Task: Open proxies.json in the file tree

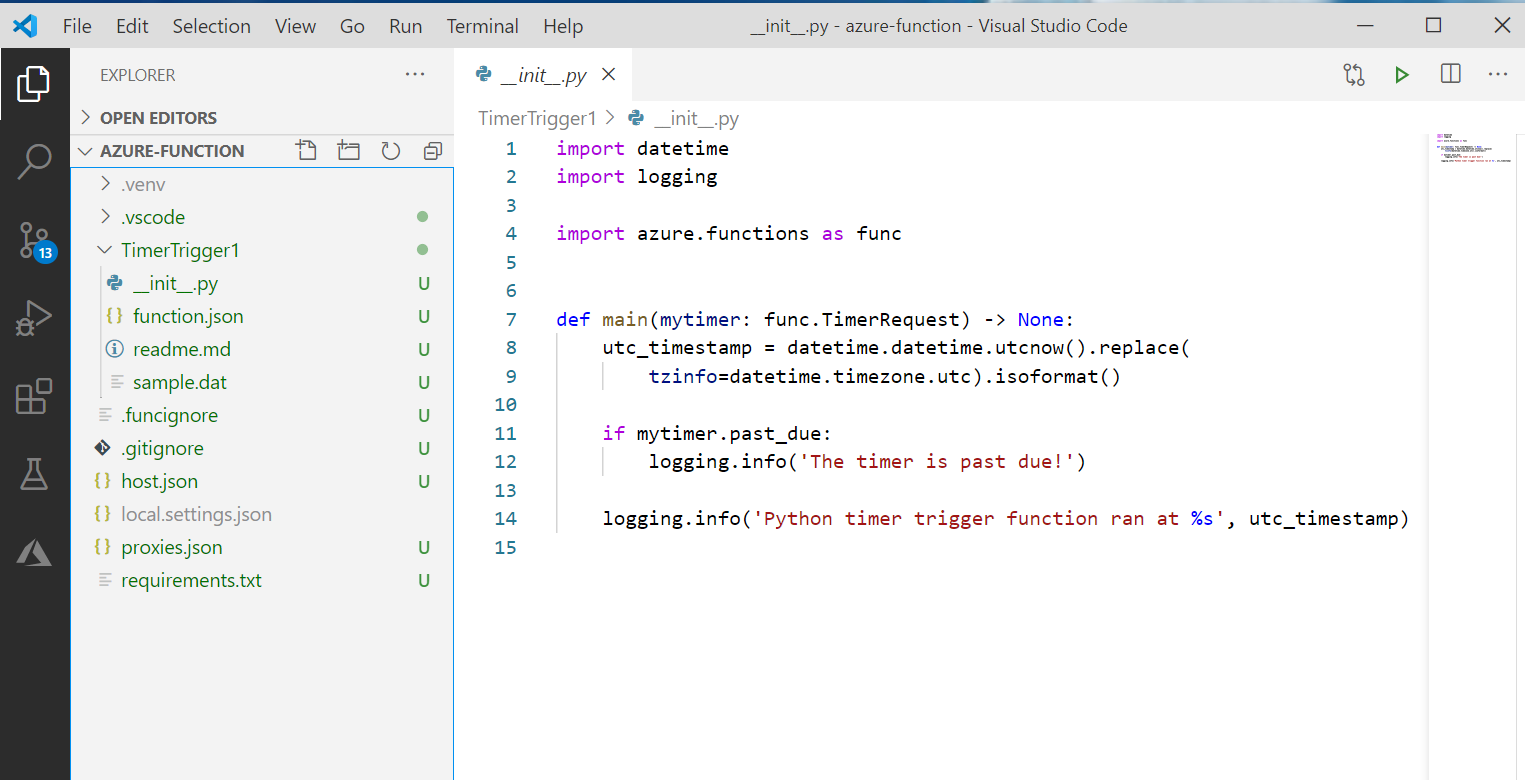Action: (262, 547)
